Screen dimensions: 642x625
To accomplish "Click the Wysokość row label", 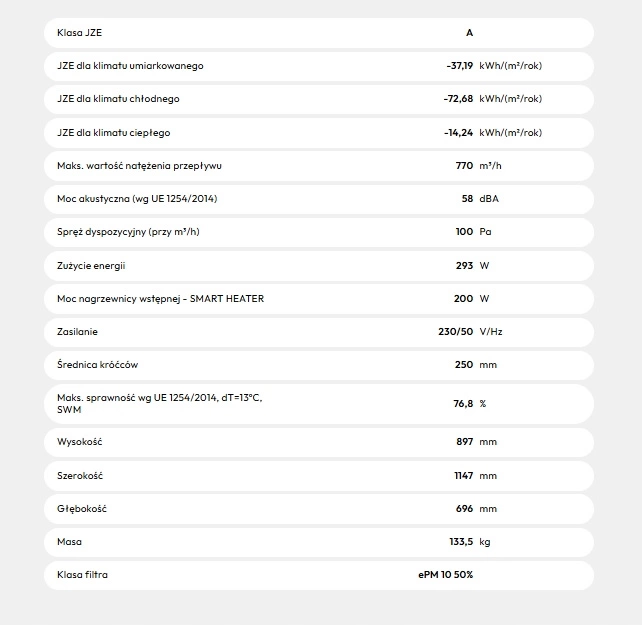I will [81, 442].
